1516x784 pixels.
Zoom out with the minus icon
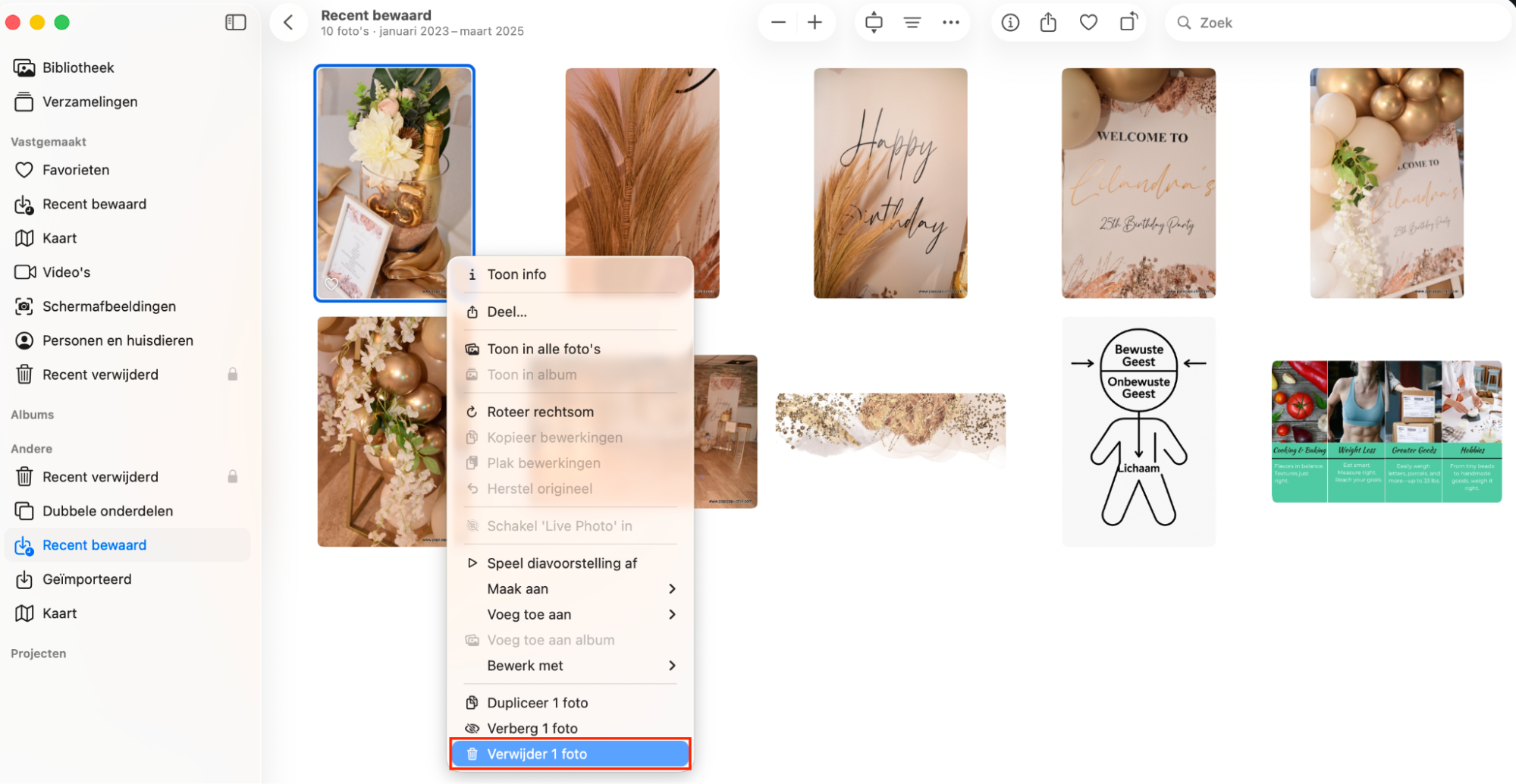pyautogui.click(x=777, y=22)
